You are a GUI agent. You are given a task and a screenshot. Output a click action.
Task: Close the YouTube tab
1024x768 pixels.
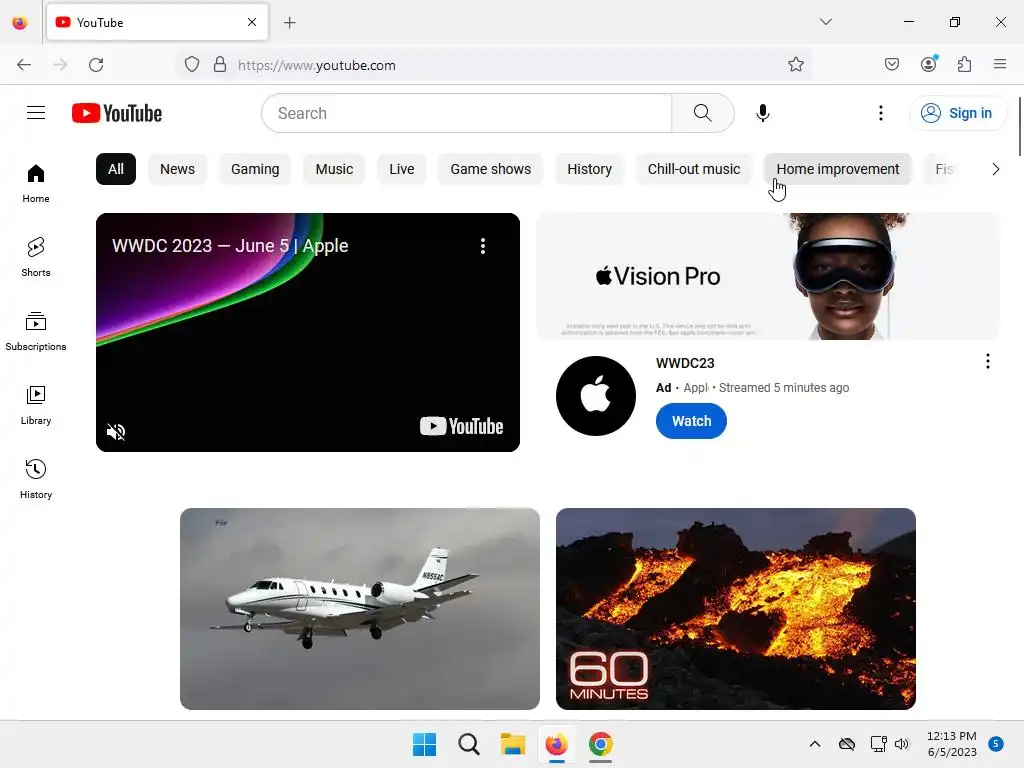[252, 22]
